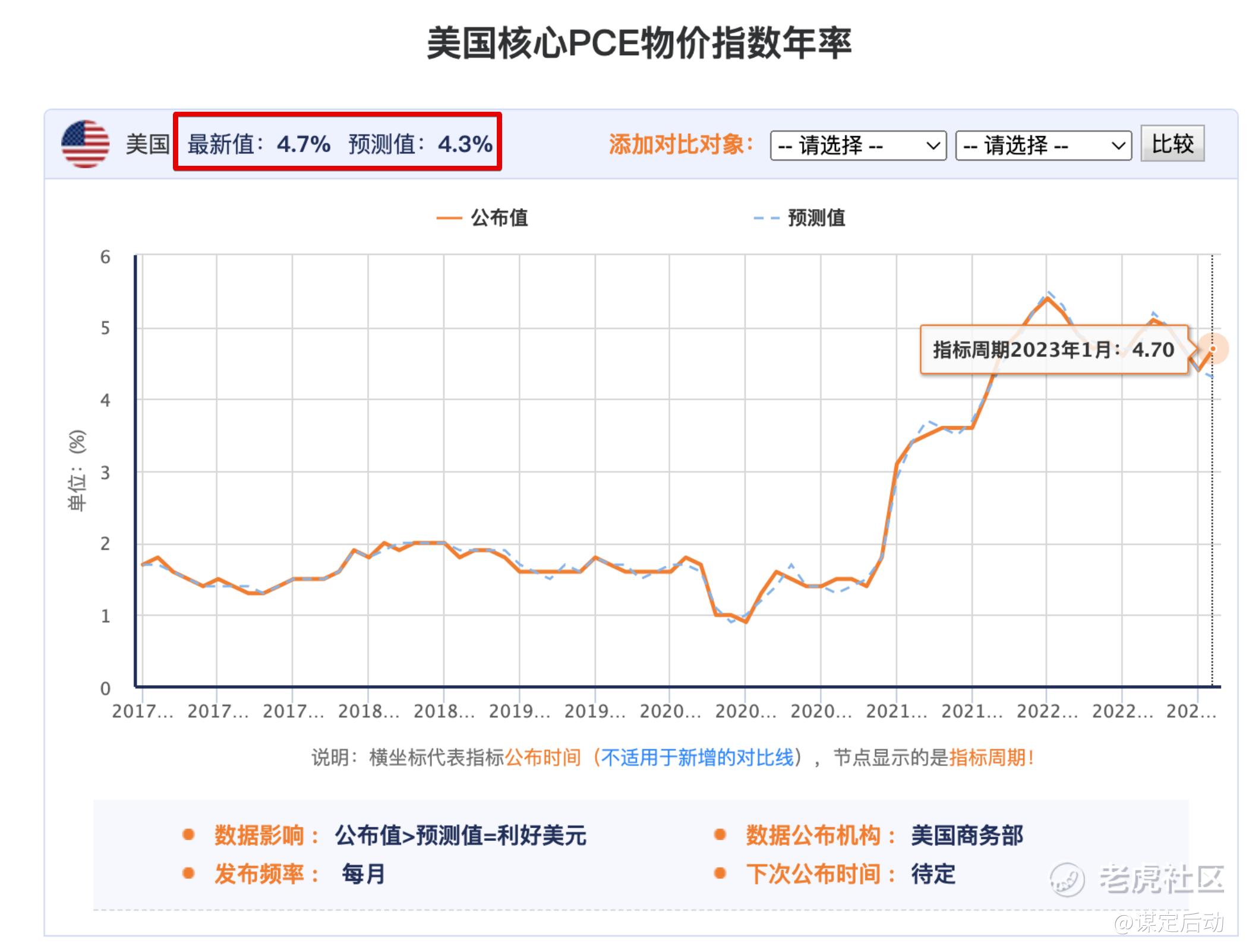Image resolution: width=1249 pixels, height=952 pixels.
Task: Click the 最新值 4.7% label
Action: [x=258, y=144]
